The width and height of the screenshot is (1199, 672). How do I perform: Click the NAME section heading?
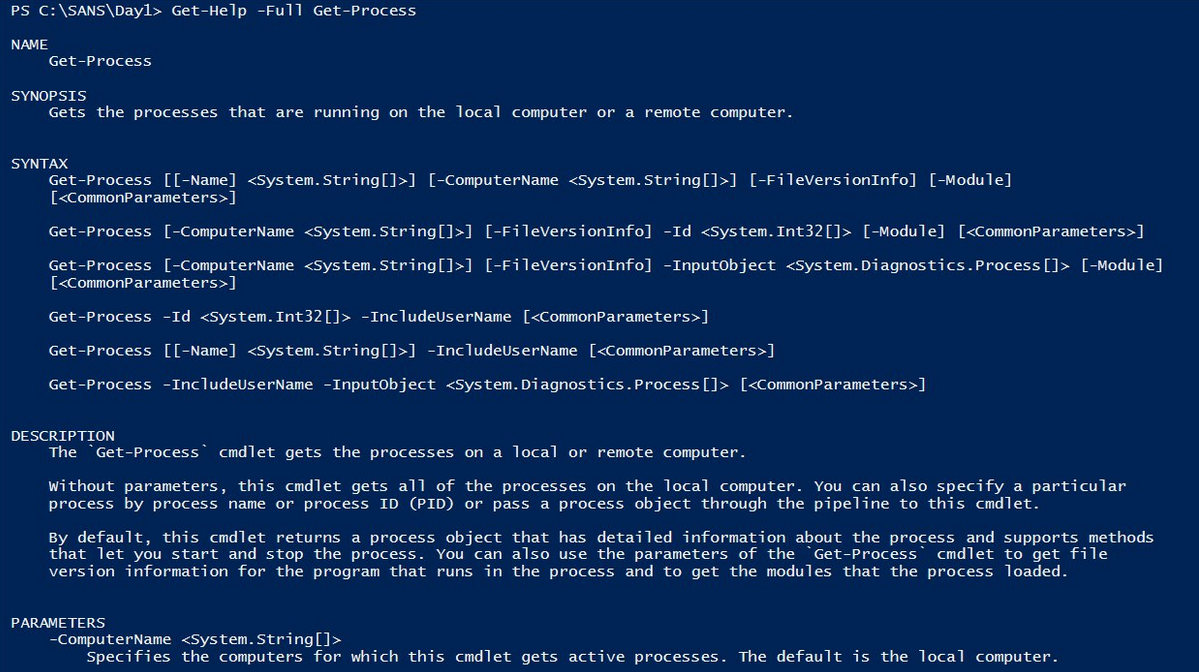click(x=29, y=44)
